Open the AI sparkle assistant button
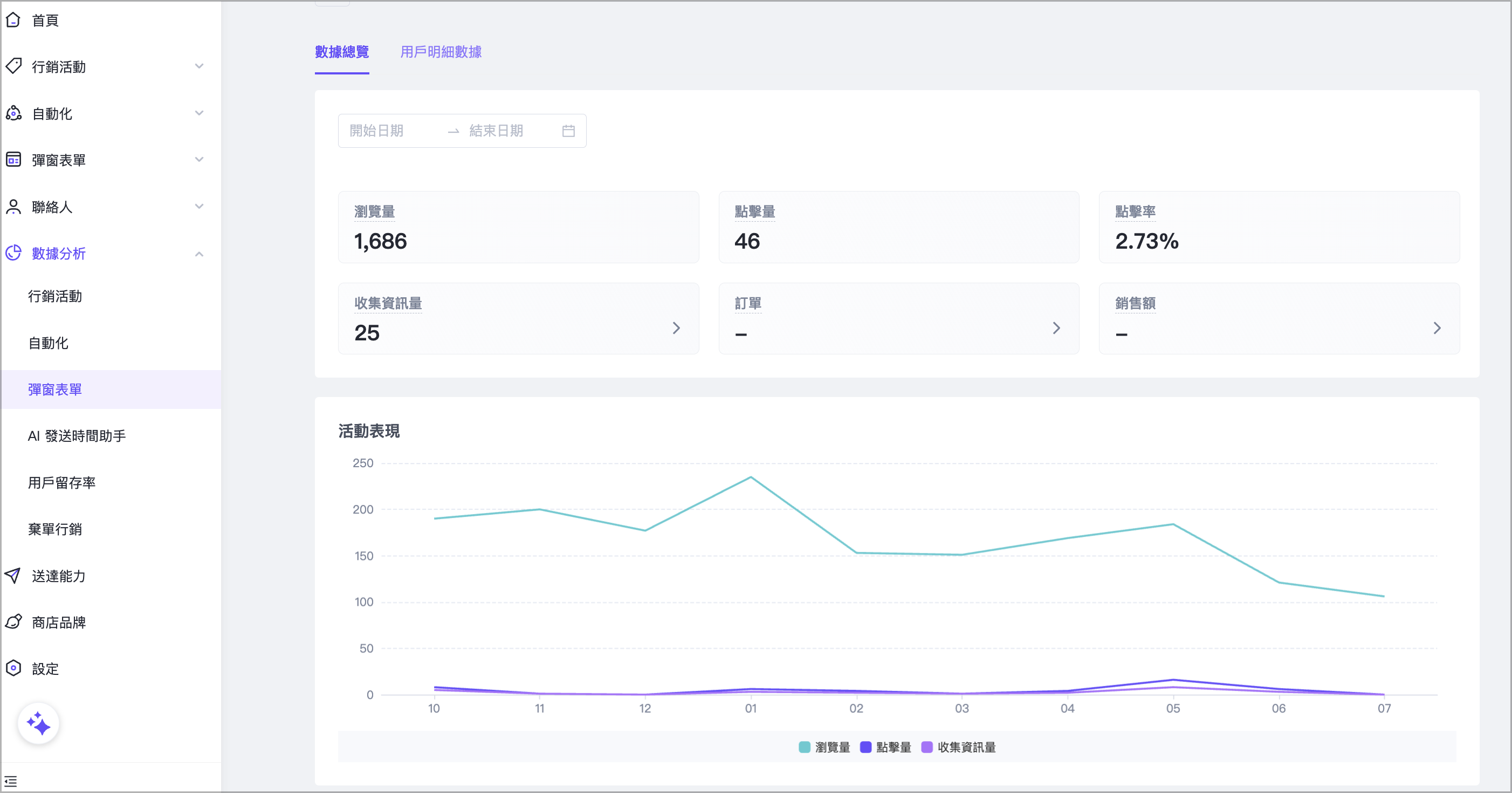Viewport: 1512px width, 793px height. tap(38, 723)
